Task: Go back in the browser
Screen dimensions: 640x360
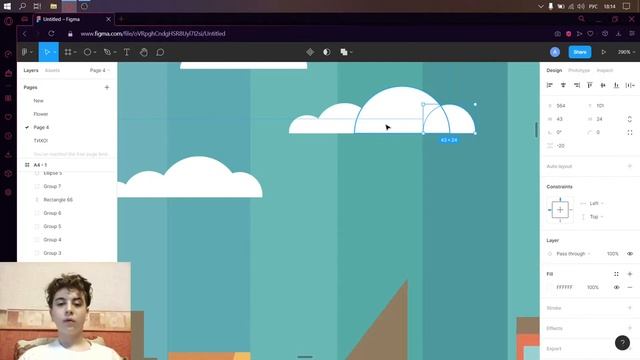Action: 24,33
